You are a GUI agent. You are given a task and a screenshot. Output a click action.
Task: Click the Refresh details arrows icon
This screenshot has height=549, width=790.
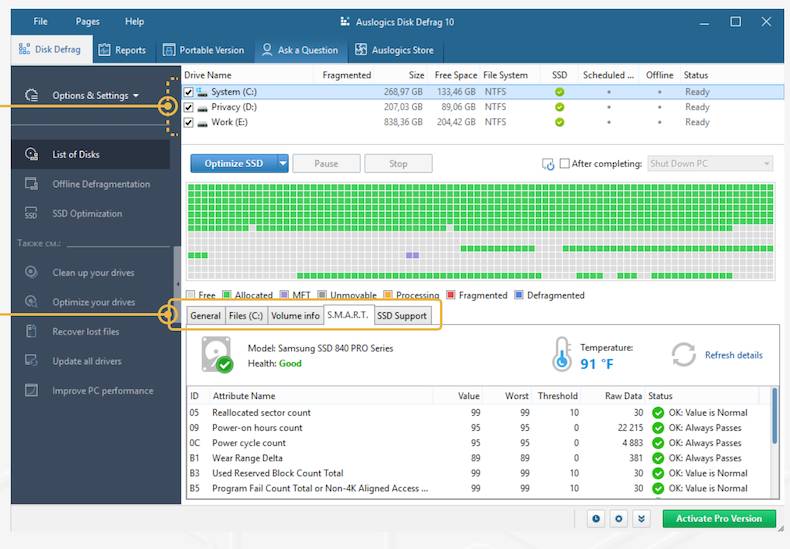click(683, 355)
